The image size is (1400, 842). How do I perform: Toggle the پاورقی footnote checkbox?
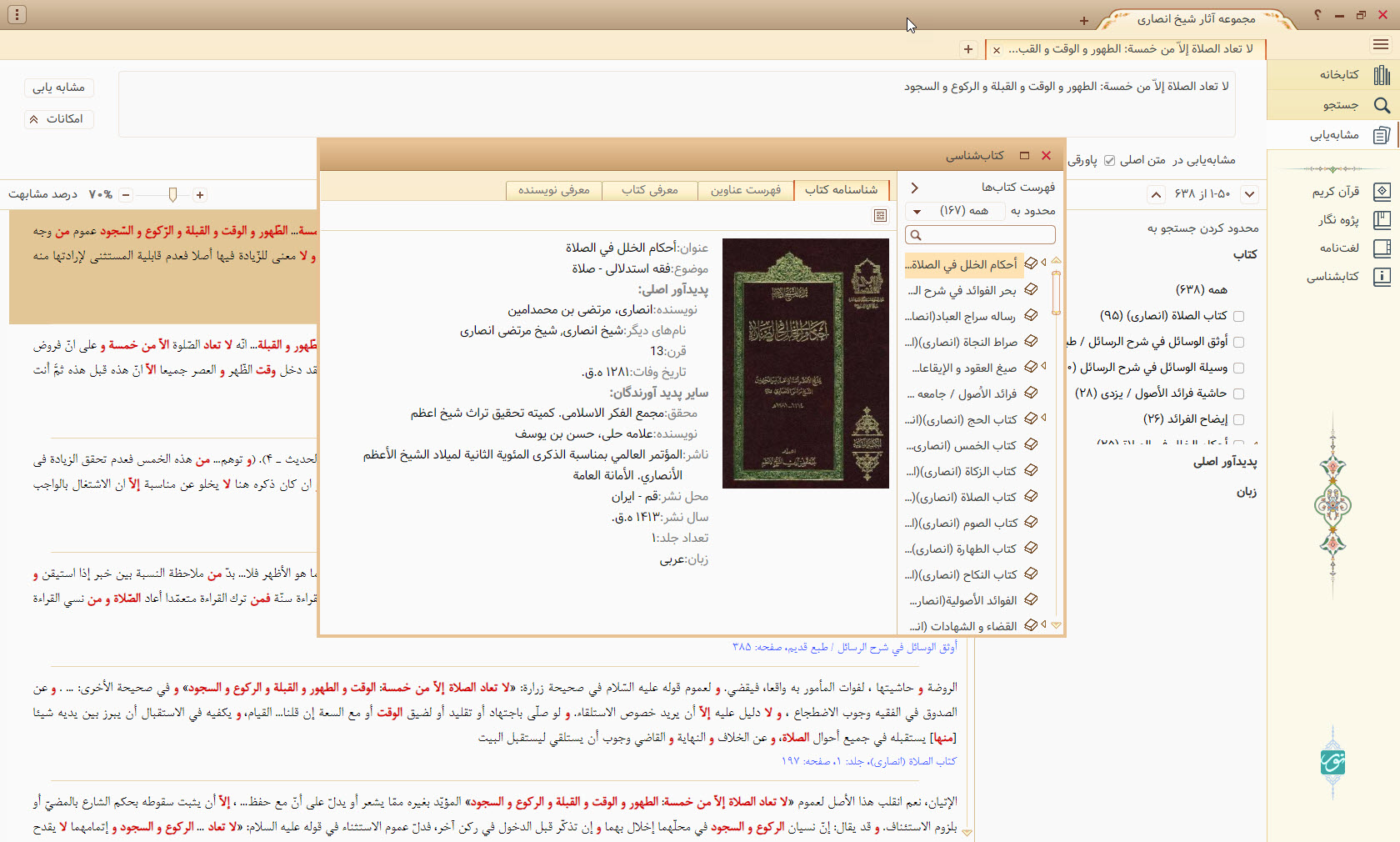[x=1109, y=160]
